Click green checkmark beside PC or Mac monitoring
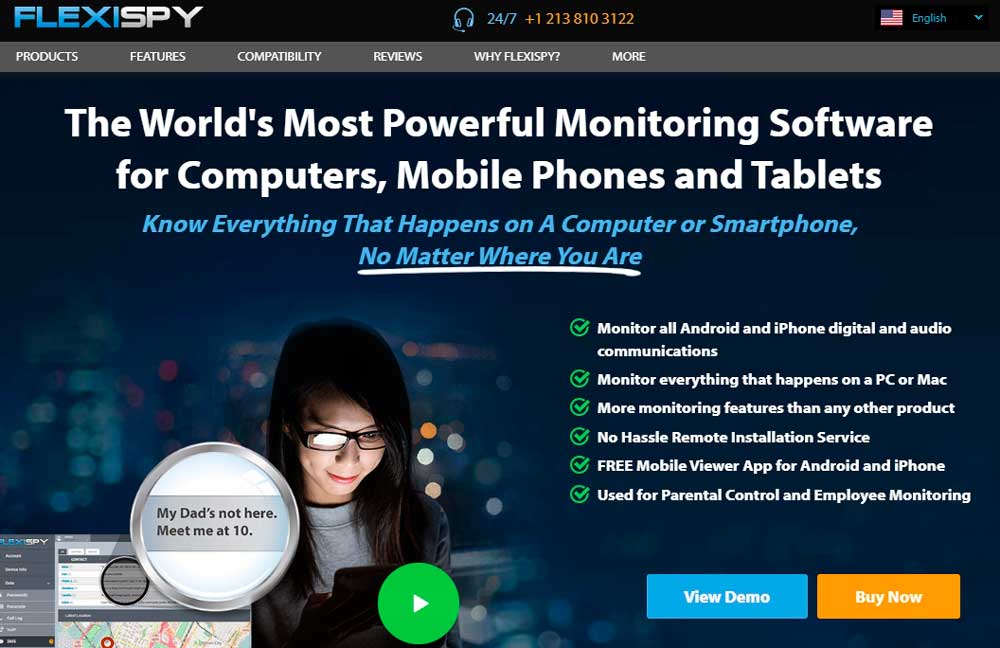1000x648 pixels. (579, 379)
